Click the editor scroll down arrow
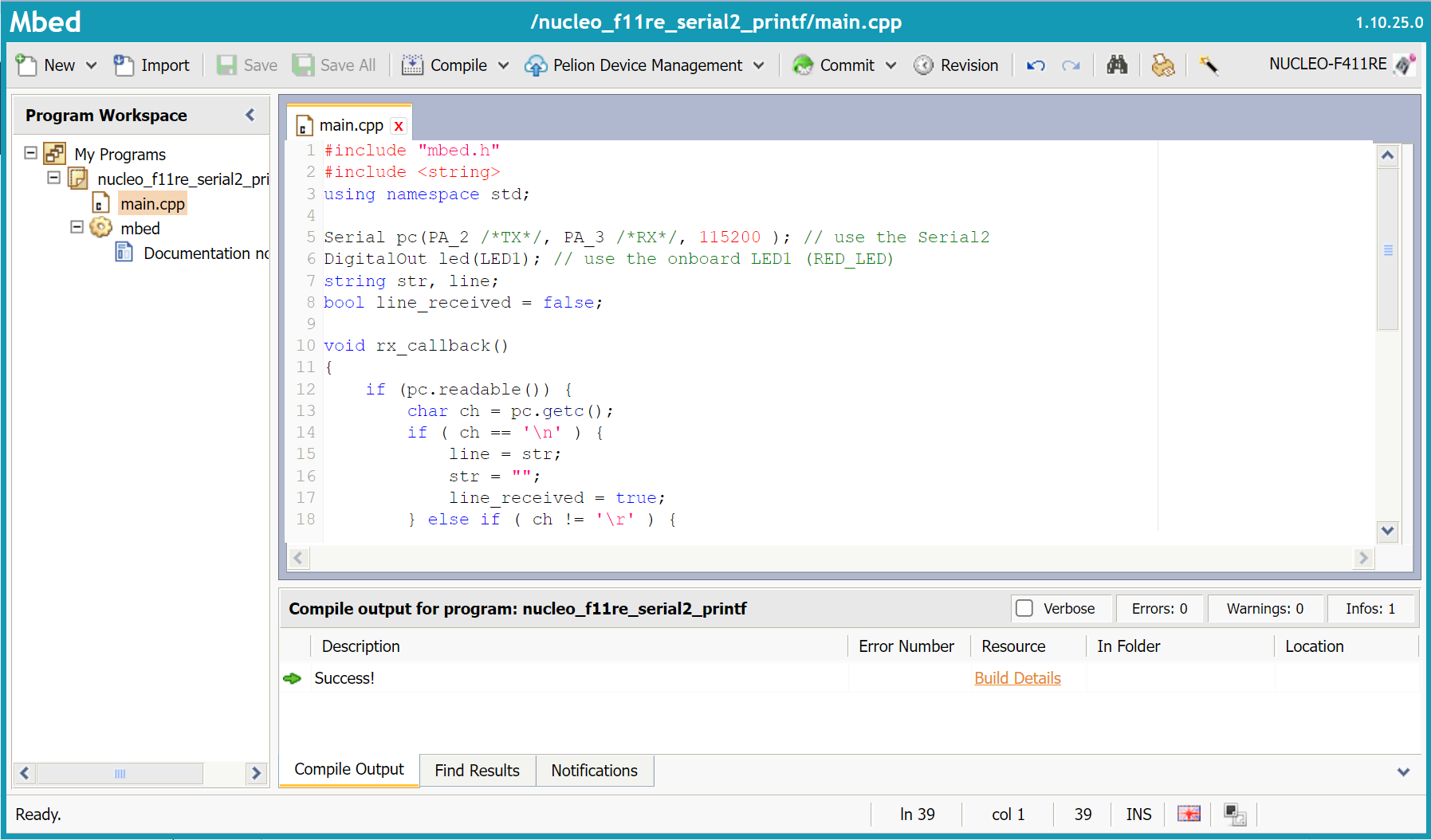The width and height of the screenshot is (1431, 840). pos(1388,530)
